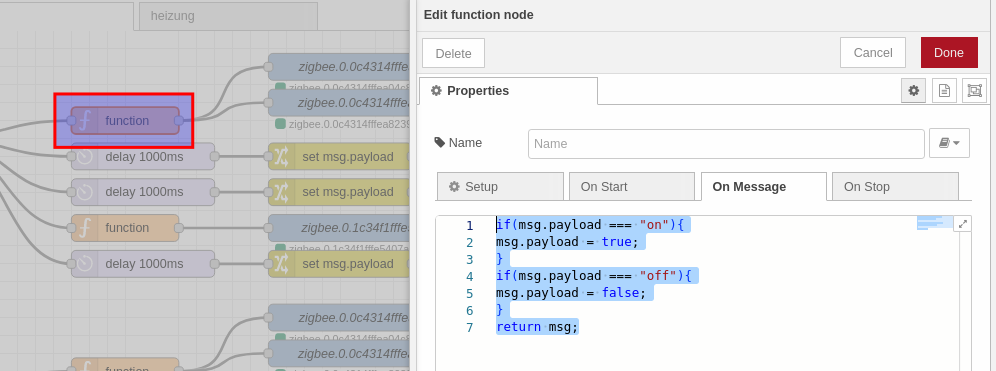Open the function library book dropdown
The width and height of the screenshot is (996, 371).
tap(949, 144)
